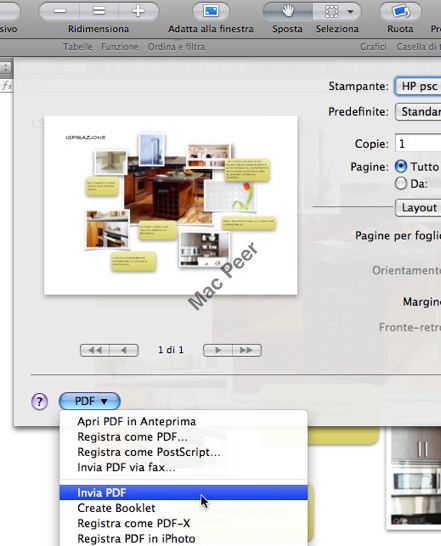Open the Funzione toolbar item

(x=120, y=47)
